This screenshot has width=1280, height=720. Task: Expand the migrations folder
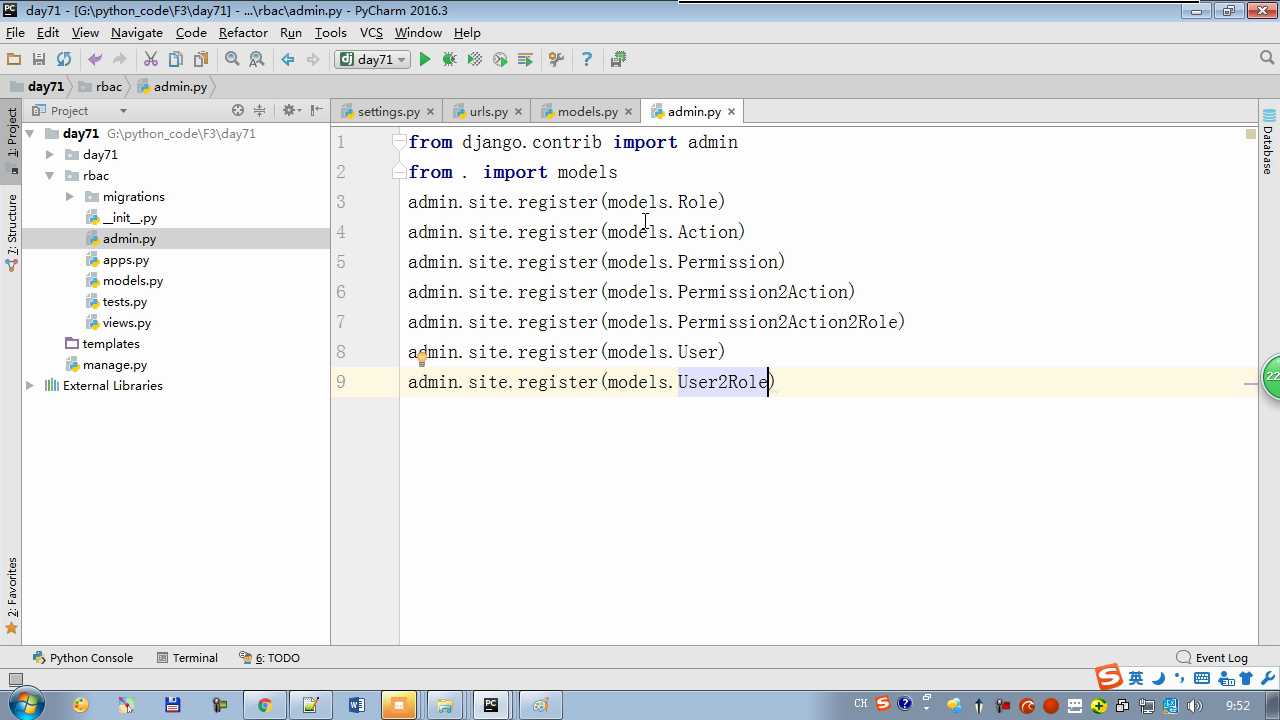click(70, 197)
